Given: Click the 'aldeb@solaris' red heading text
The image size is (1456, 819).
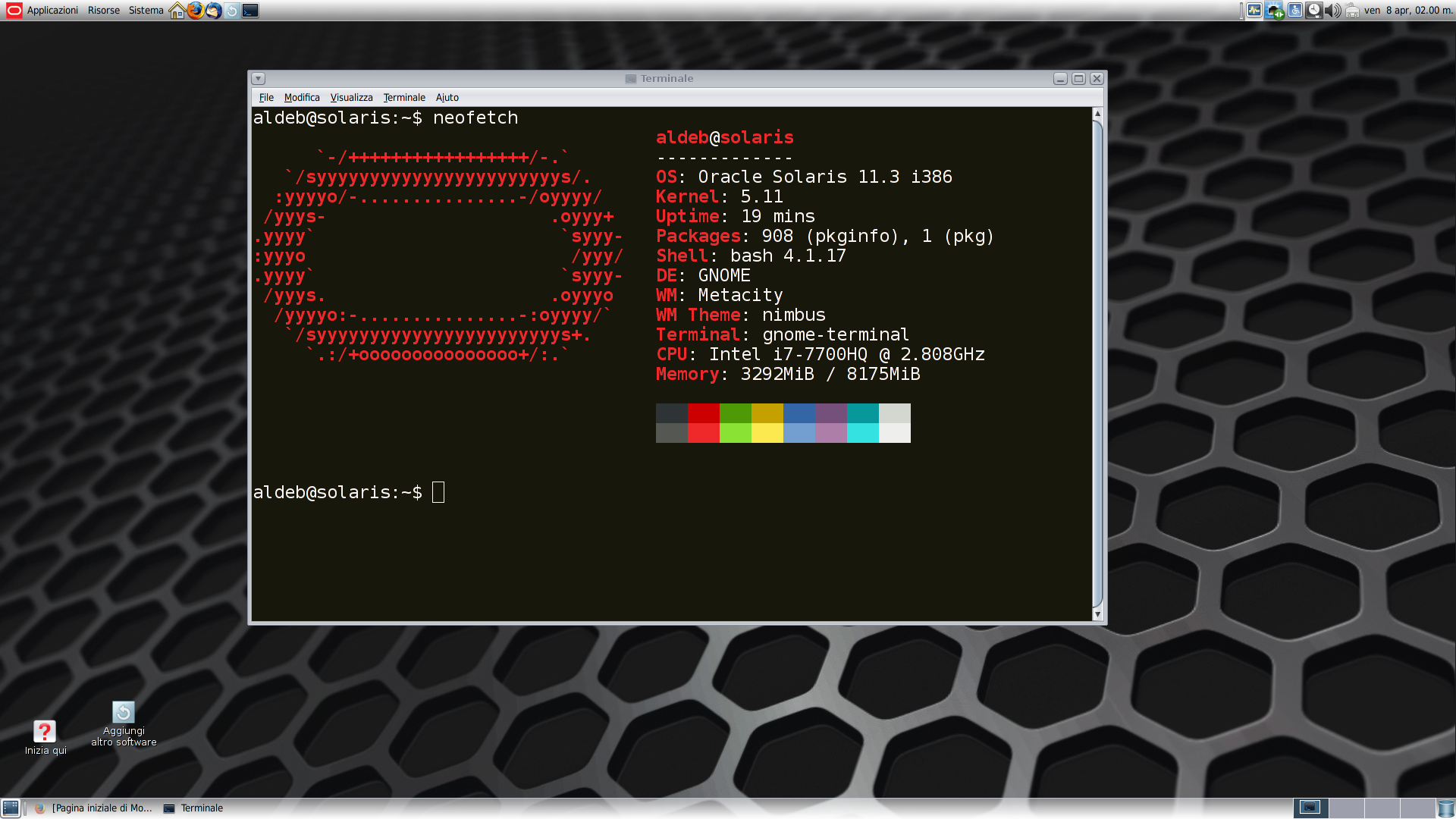Looking at the screenshot, I should point(725,137).
